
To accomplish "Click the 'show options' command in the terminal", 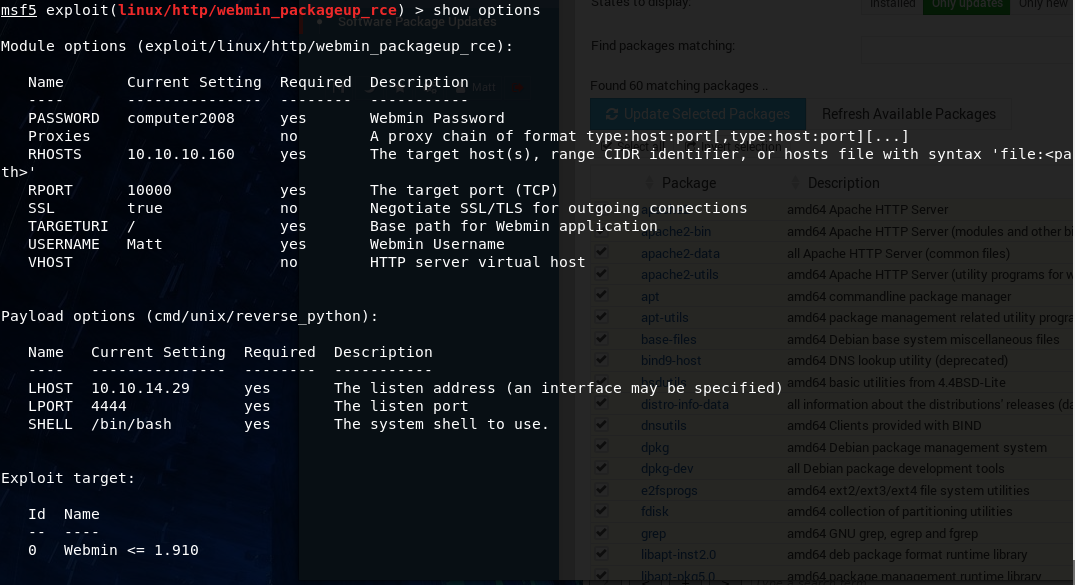I will click(486, 10).
